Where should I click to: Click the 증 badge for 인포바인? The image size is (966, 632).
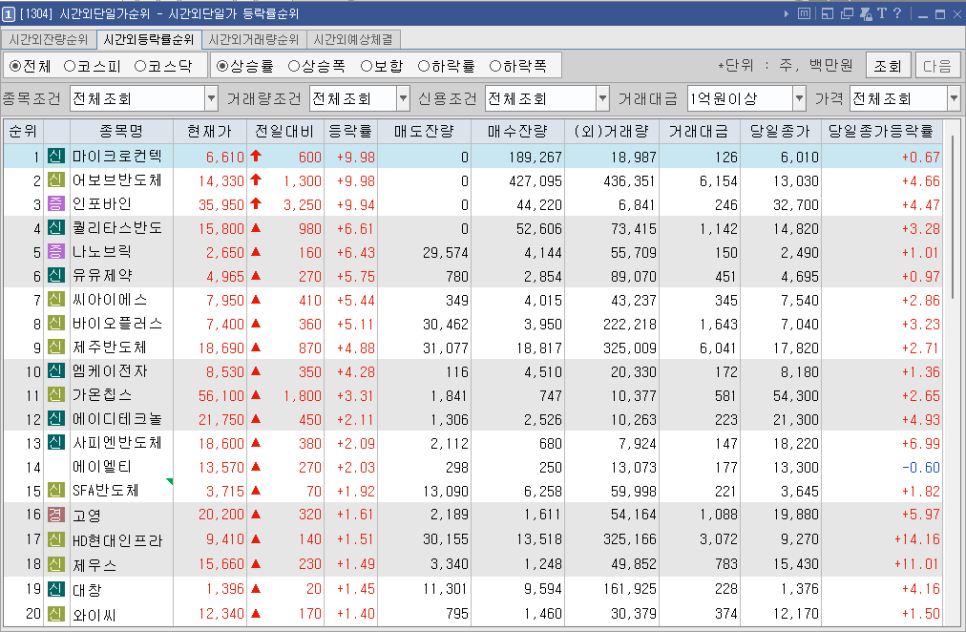(x=56, y=203)
